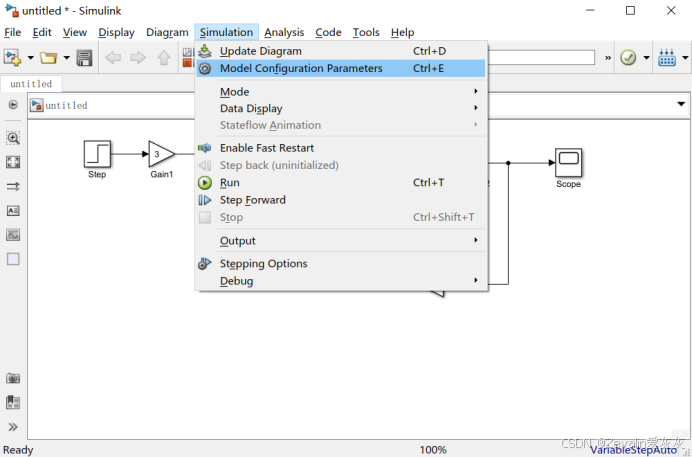
Task: Open the Viewmarks palette icon
Action: pos(13,402)
